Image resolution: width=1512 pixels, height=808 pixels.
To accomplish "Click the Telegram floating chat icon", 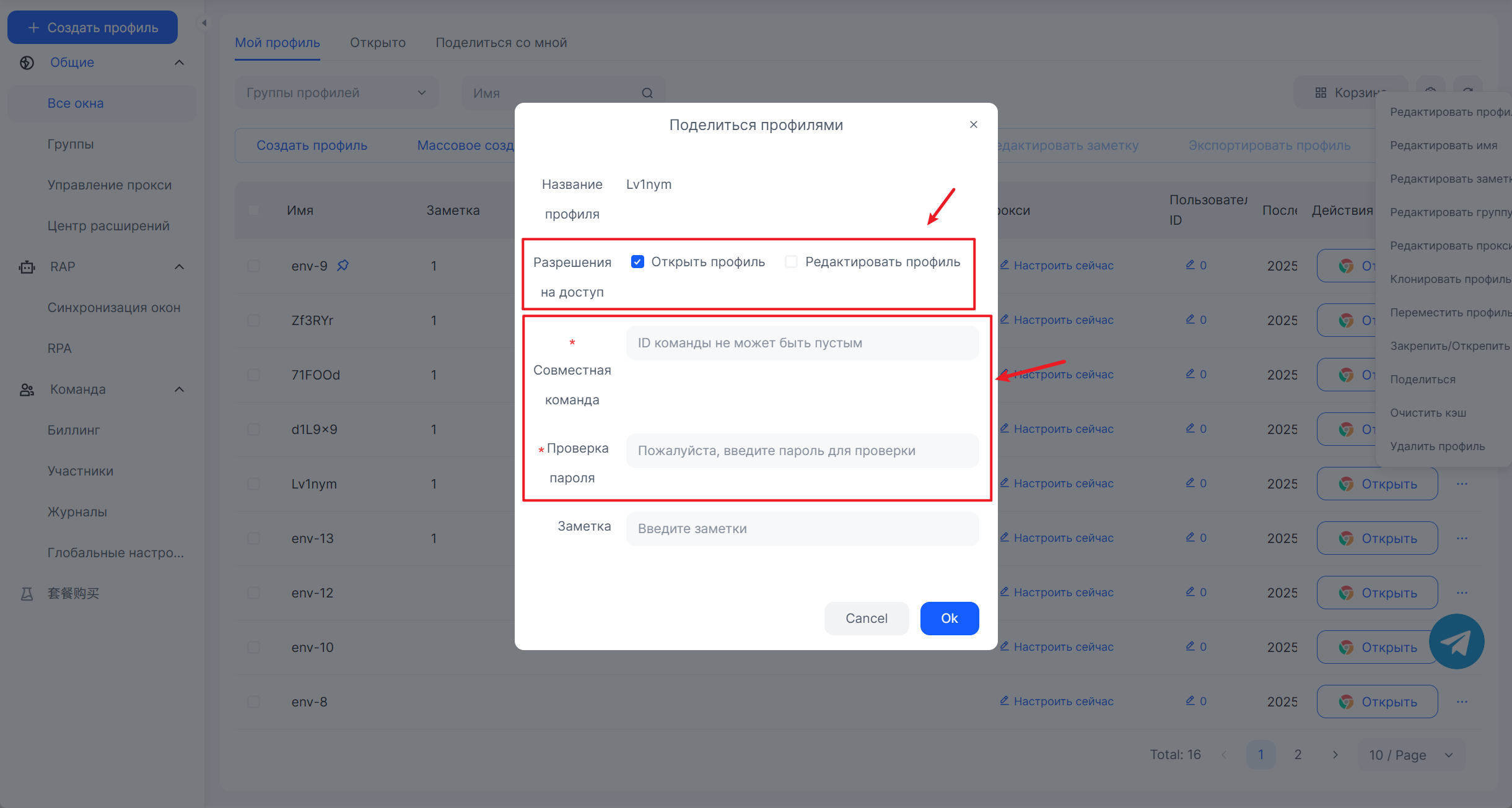I will click(x=1456, y=641).
